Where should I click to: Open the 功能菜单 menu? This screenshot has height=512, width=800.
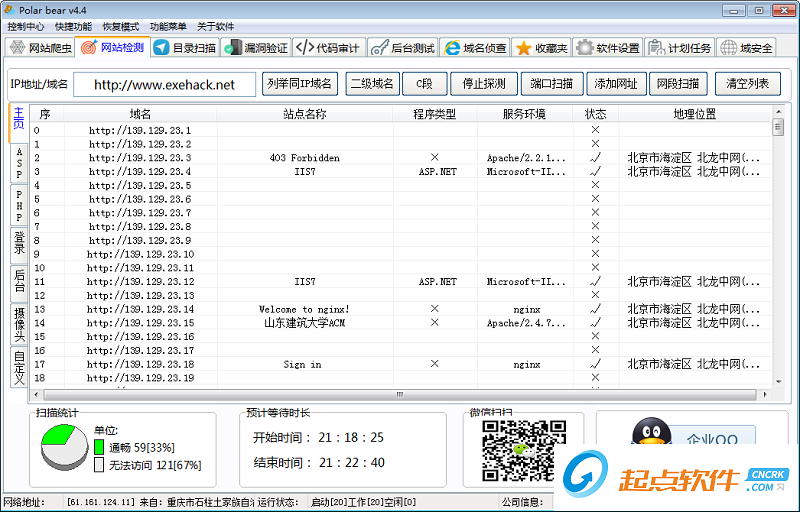[168, 27]
